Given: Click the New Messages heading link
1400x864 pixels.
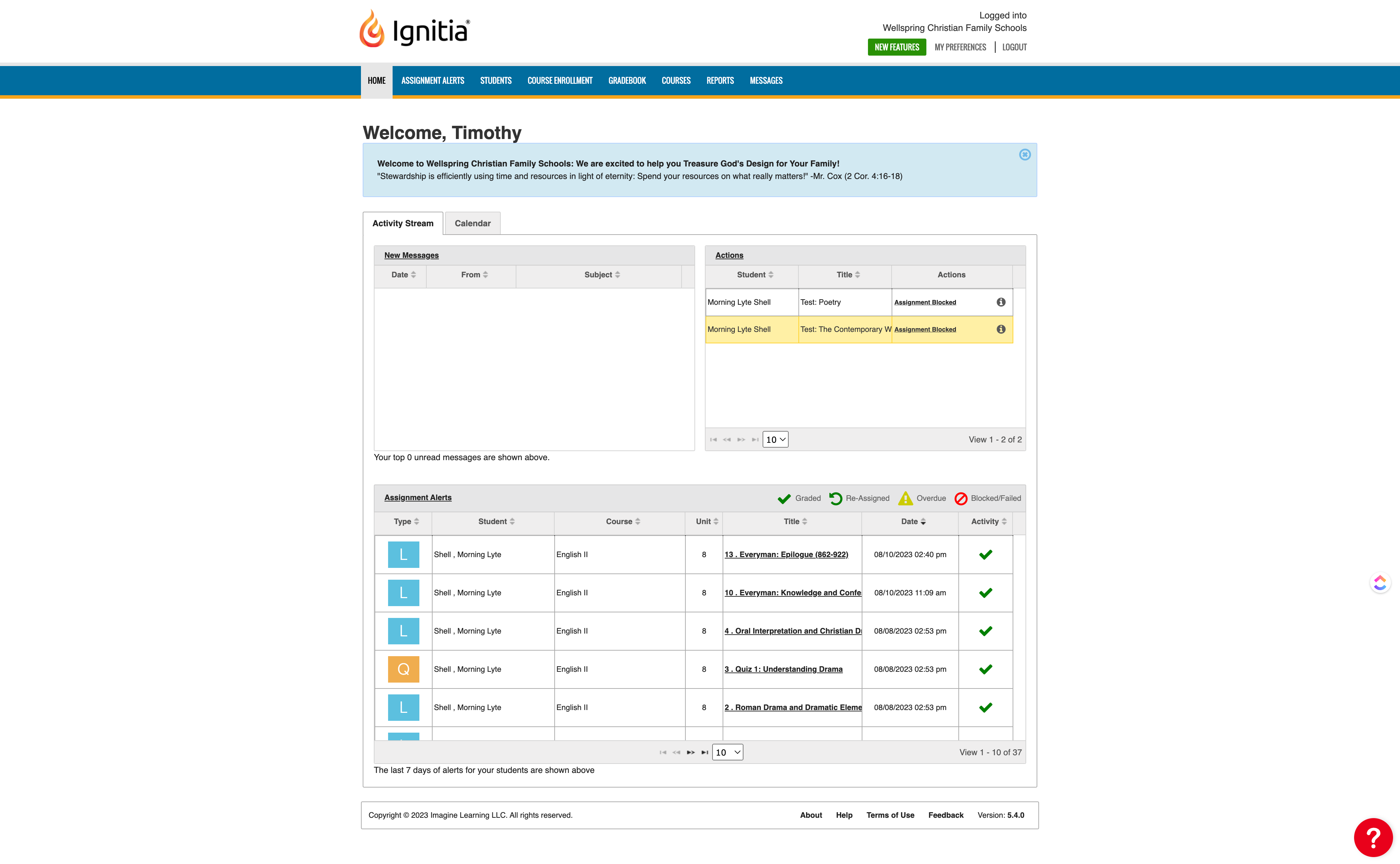Looking at the screenshot, I should (x=411, y=255).
